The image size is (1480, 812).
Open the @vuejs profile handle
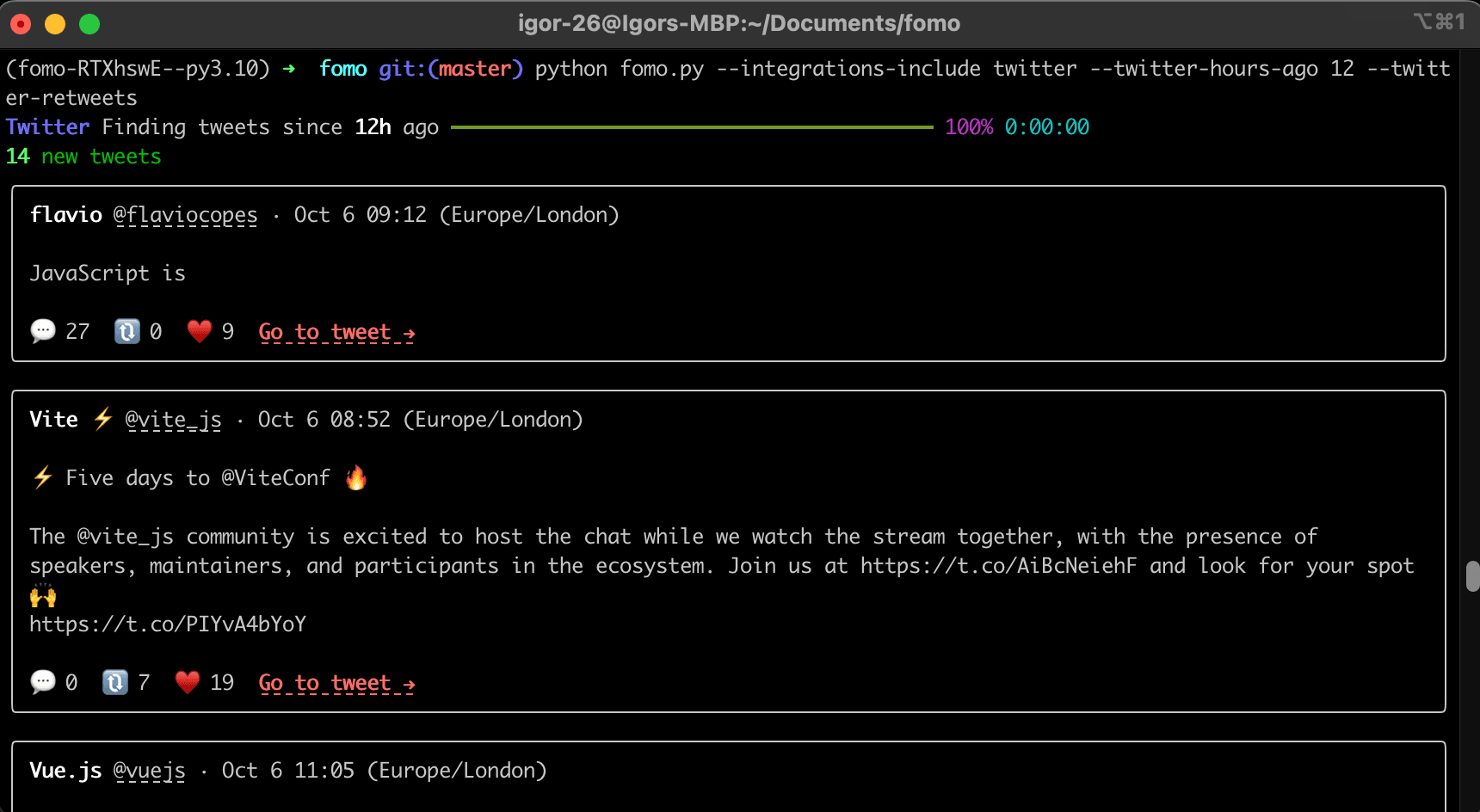point(150,771)
